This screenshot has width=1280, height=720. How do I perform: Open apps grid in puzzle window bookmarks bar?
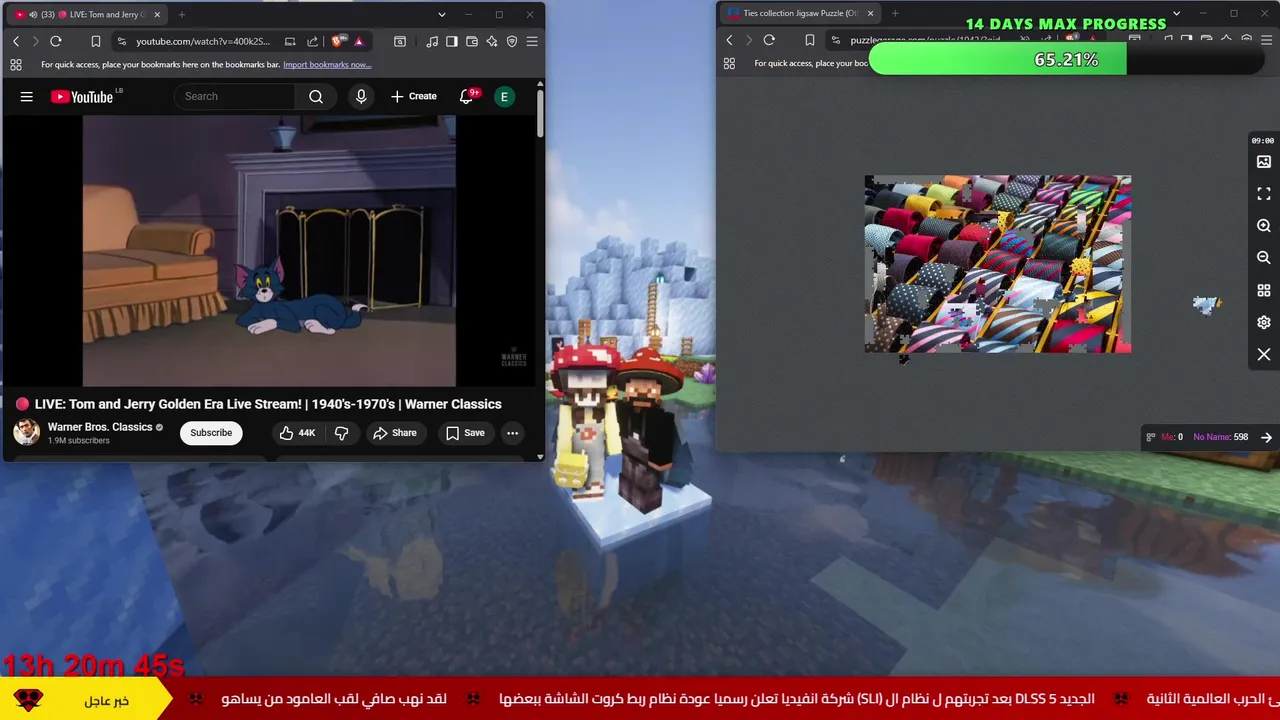click(x=729, y=63)
